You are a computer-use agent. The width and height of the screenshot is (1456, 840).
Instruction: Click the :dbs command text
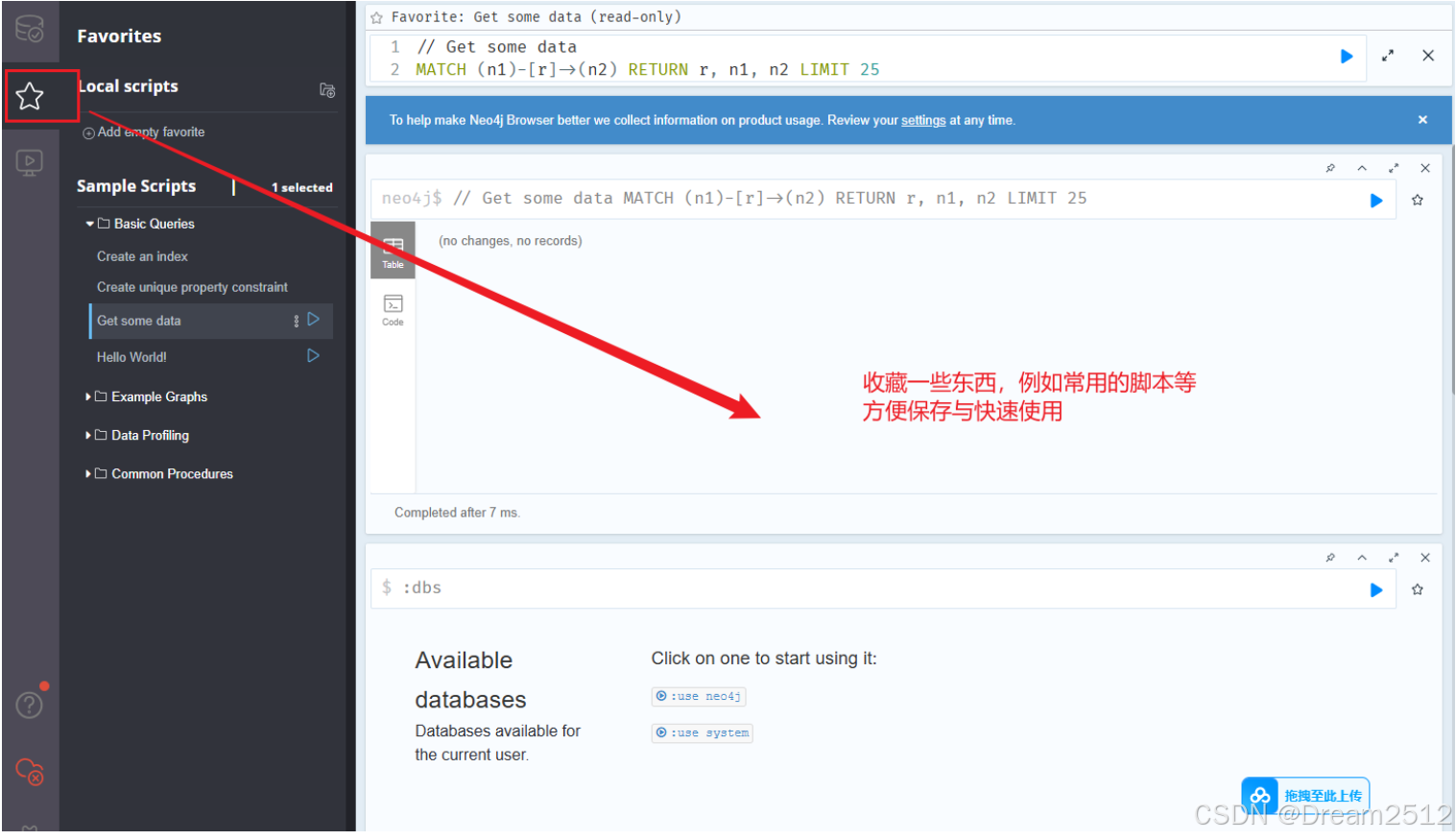click(421, 588)
